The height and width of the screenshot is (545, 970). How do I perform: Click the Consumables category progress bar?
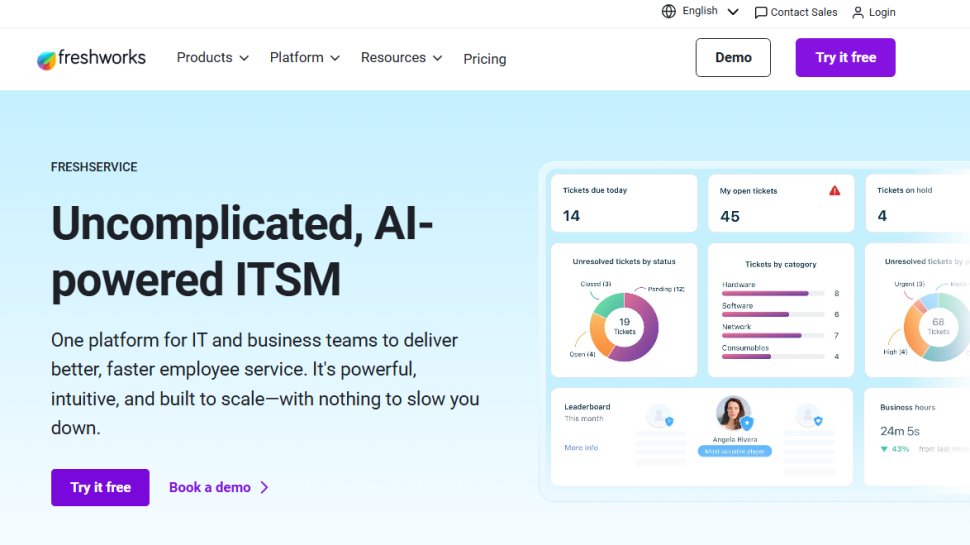(x=773, y=356)
